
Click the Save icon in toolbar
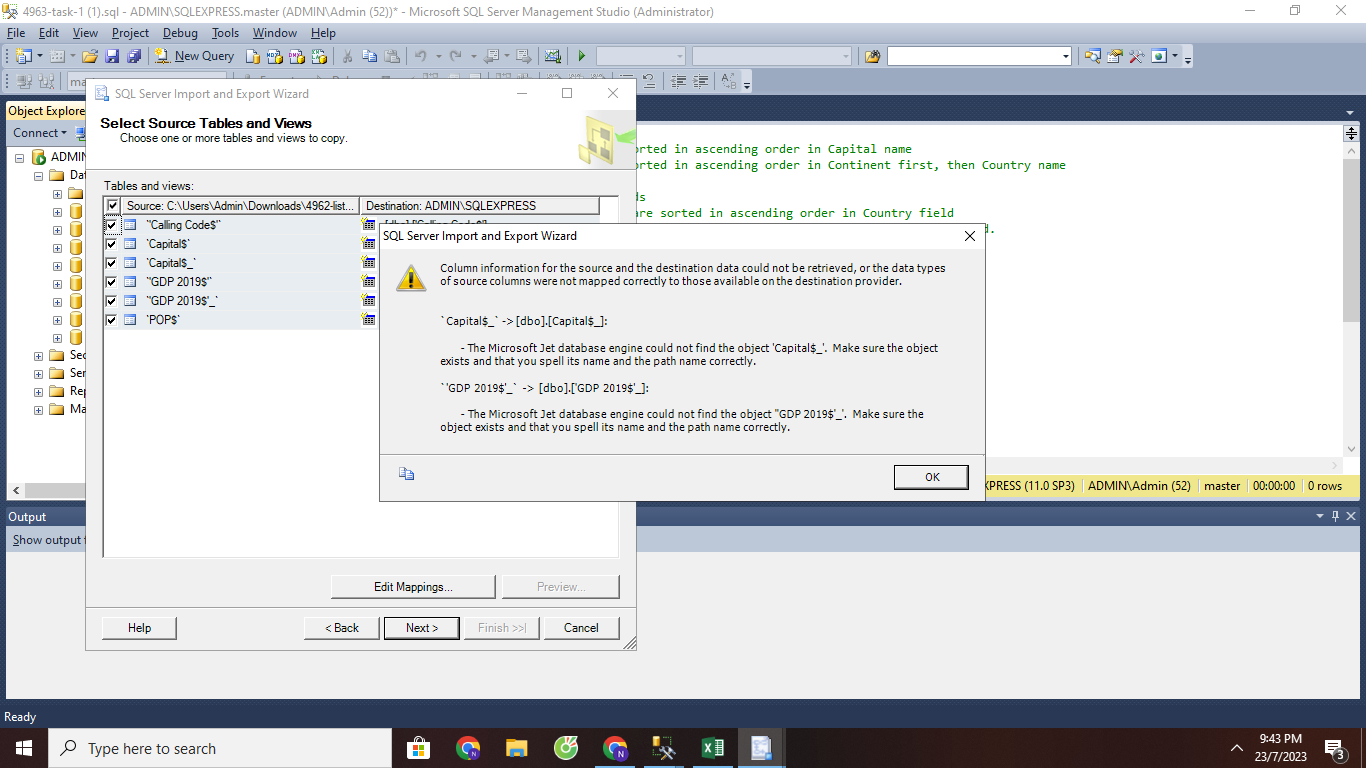[x=112, y=56]
